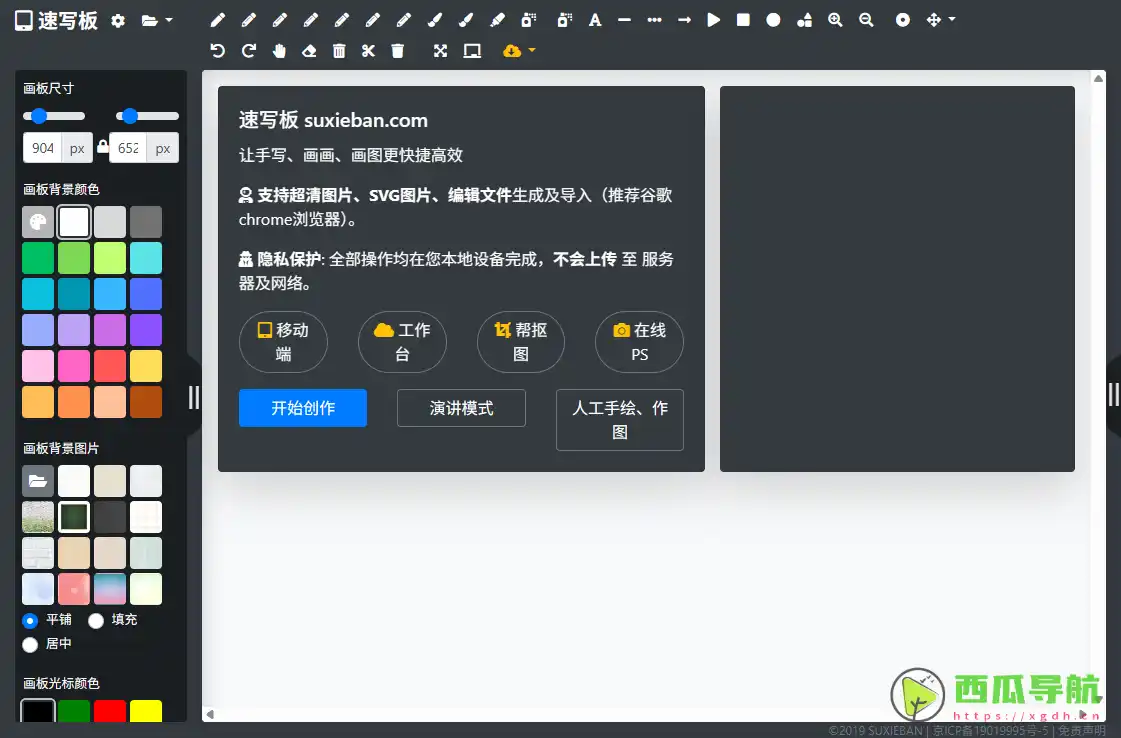Select the 填充 background fill radio button

tap(96, 620)
